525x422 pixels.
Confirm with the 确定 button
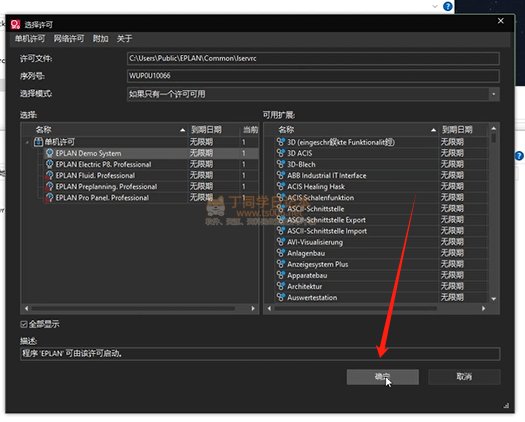(382, 377)
